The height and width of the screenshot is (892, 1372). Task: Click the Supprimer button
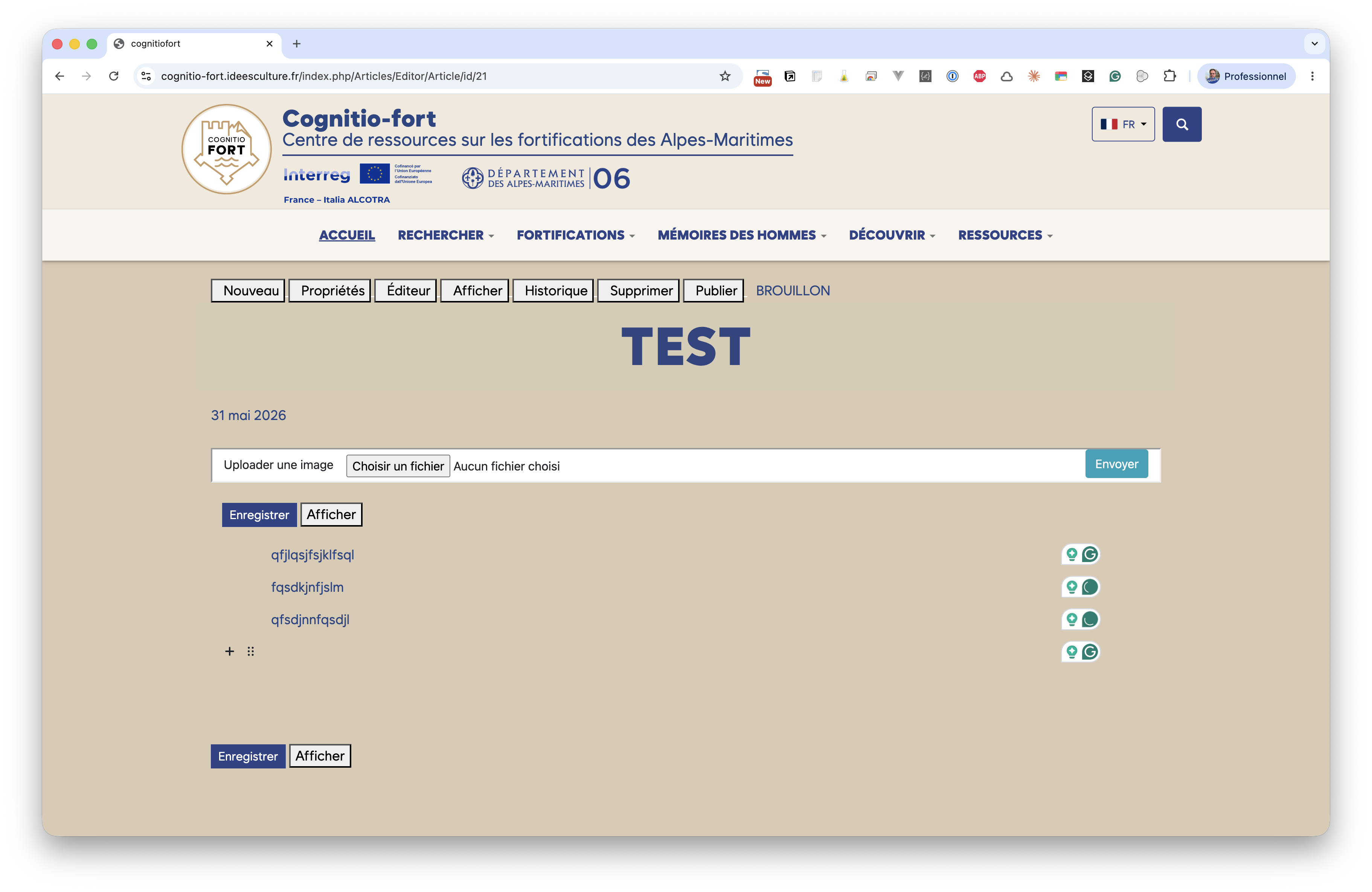639,290
